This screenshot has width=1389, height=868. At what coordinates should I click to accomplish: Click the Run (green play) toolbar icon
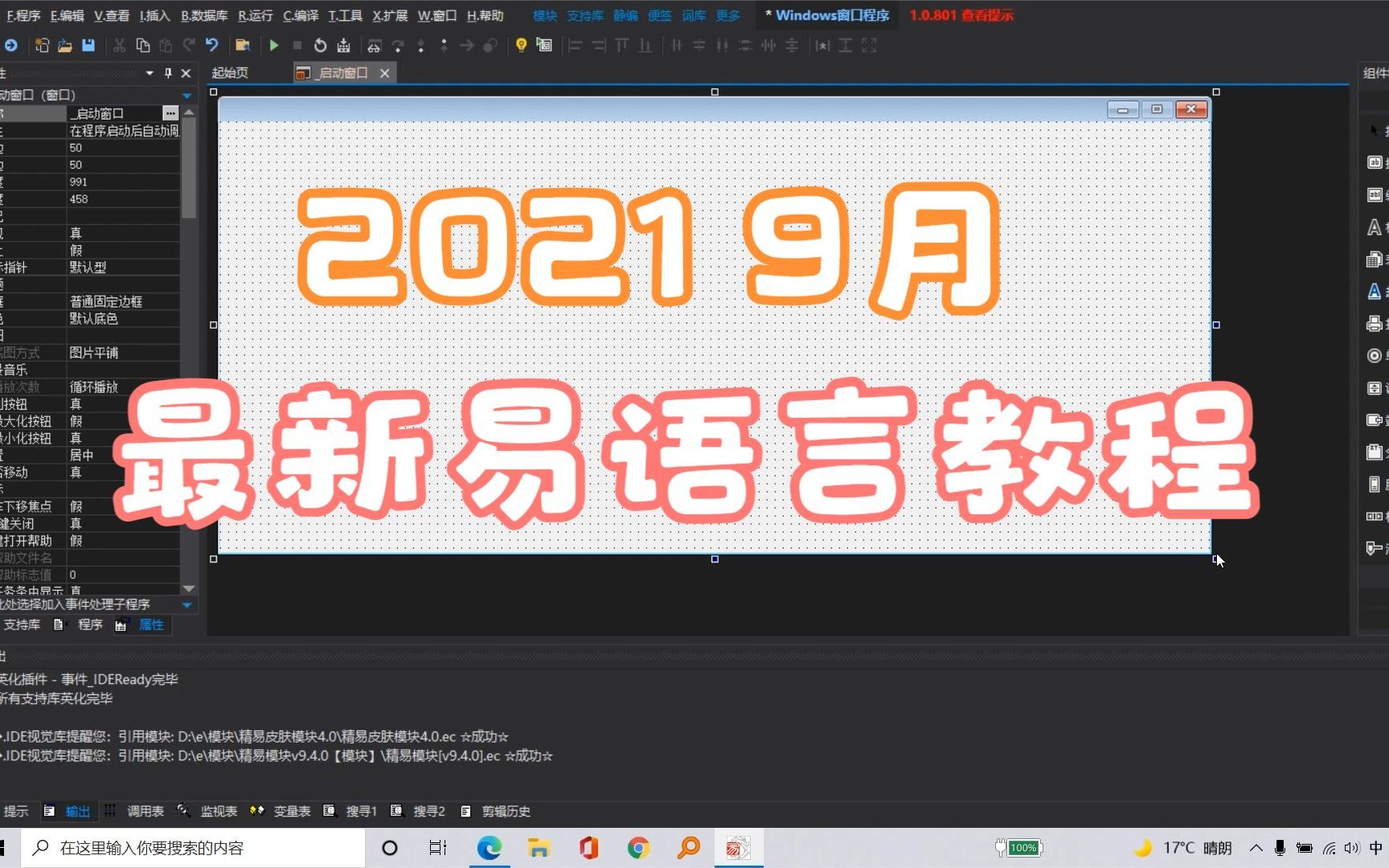274,46
